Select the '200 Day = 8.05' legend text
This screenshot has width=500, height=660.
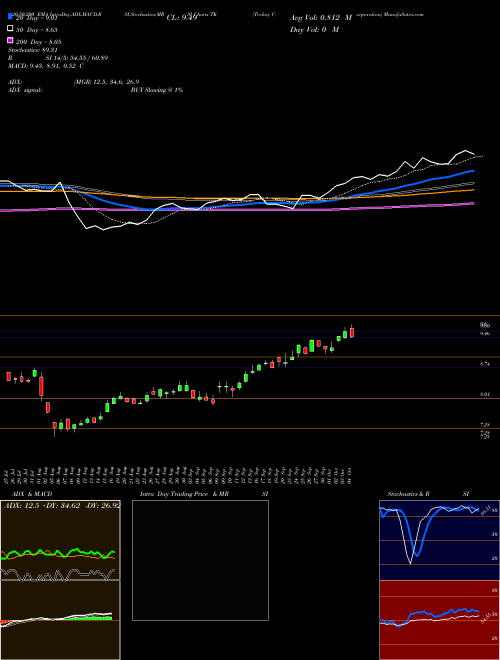point(38,42)
